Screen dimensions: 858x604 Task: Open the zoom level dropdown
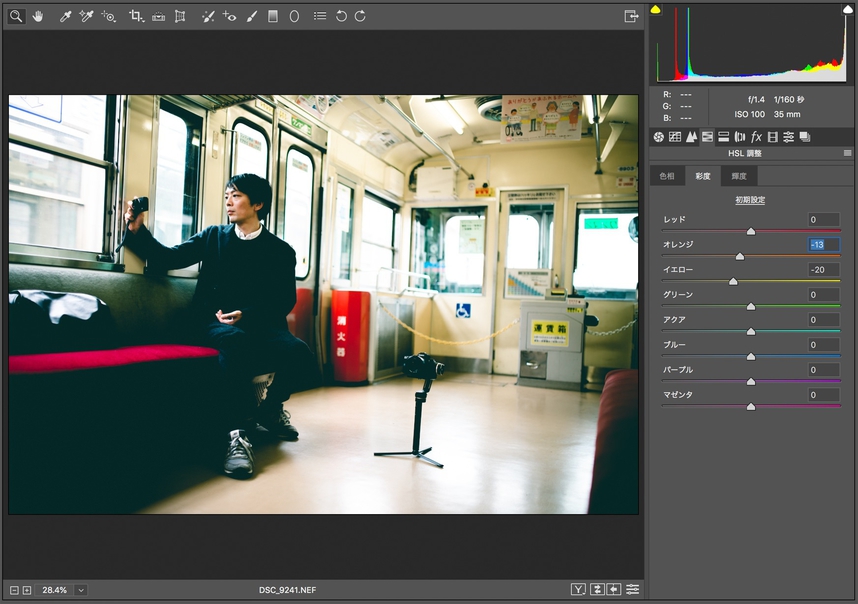pyautogui.click(x=81, y=590)
